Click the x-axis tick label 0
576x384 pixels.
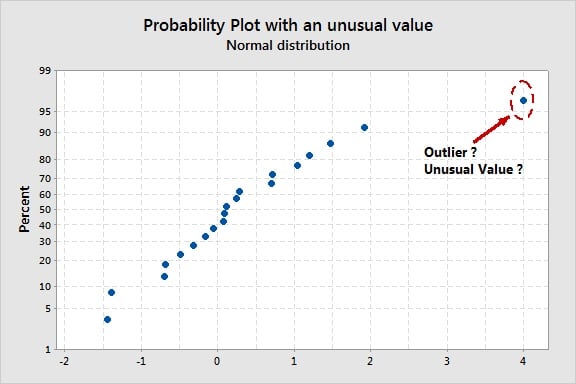coord(217,361)
